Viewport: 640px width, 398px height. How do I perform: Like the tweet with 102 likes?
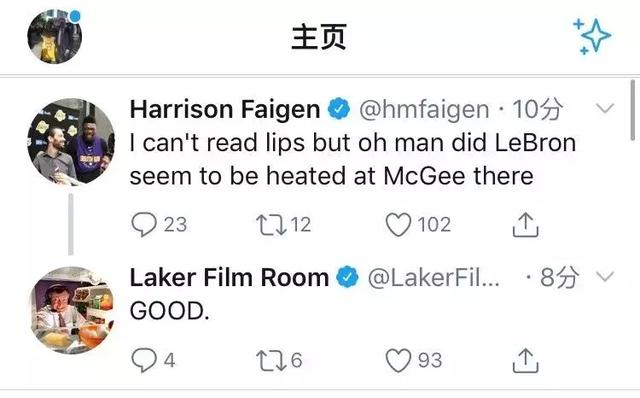398,225
